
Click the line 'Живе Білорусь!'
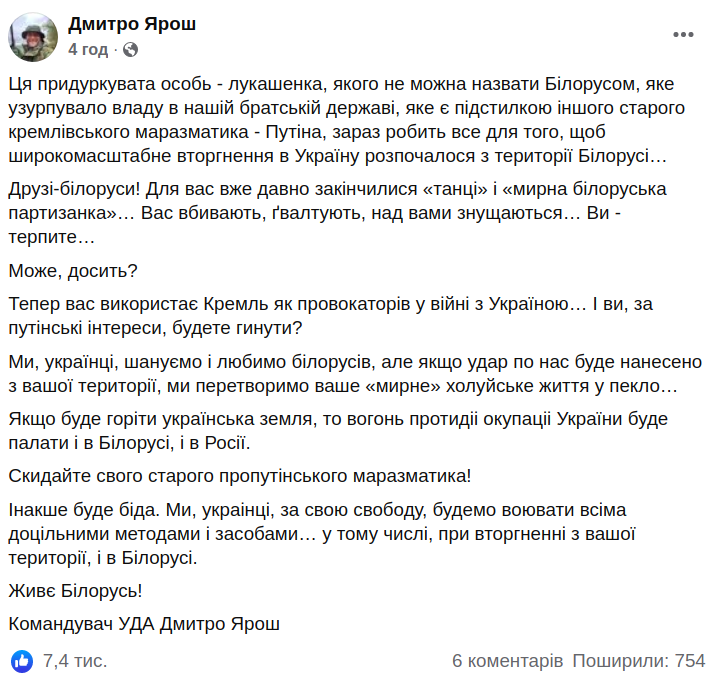pyautogui.click(x=75, y=590)
